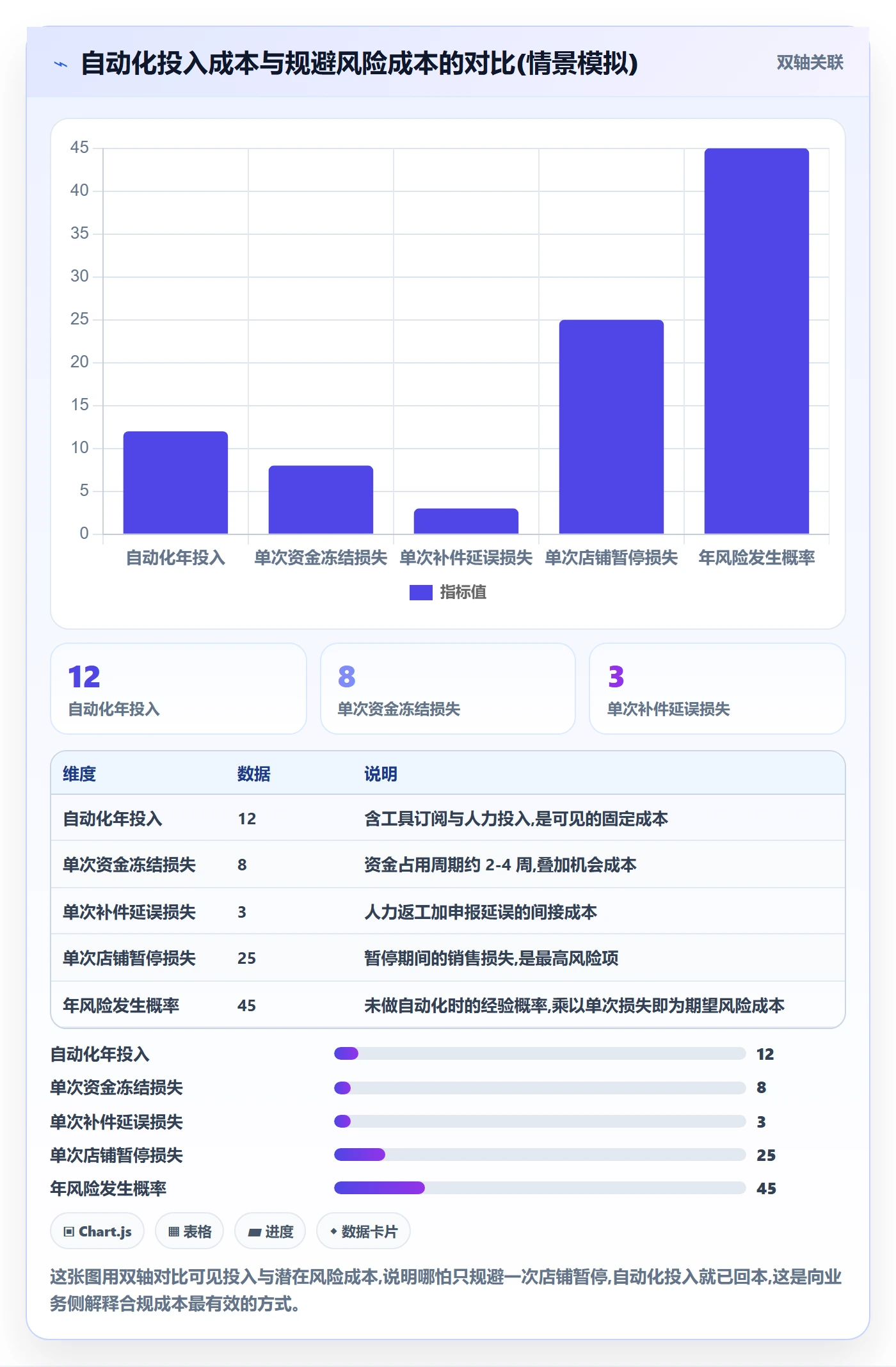Select the 12 自动化年投入 data card
Screen dimensions: 896x1367
click(x=179, y=689)
